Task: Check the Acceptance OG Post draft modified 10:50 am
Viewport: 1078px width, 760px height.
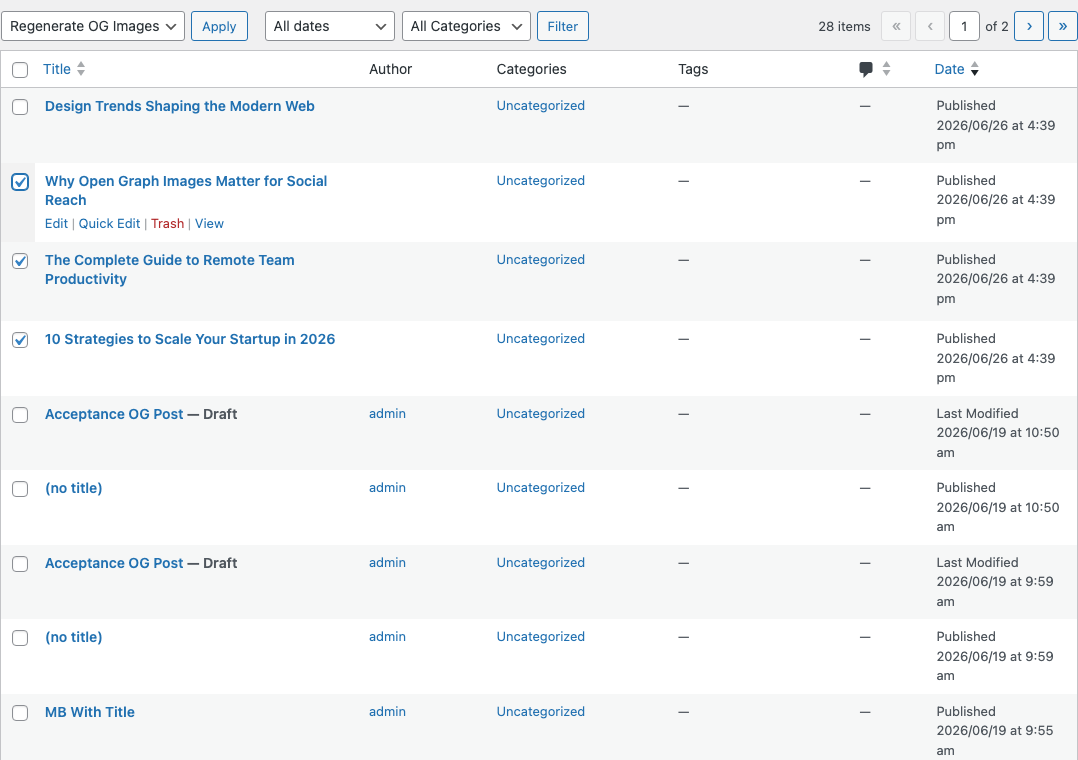Action: (x=20, y=415)
